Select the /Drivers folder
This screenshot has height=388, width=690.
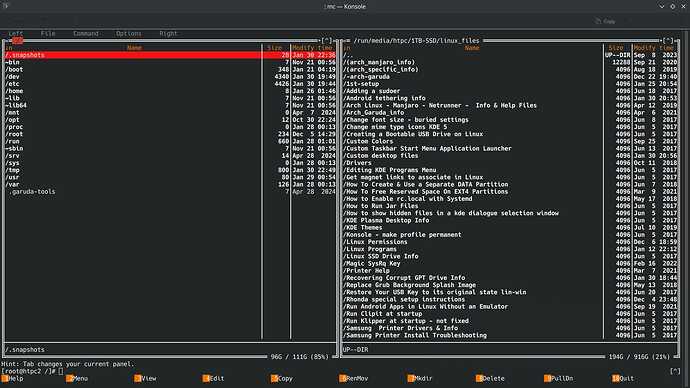pos(510,163)
